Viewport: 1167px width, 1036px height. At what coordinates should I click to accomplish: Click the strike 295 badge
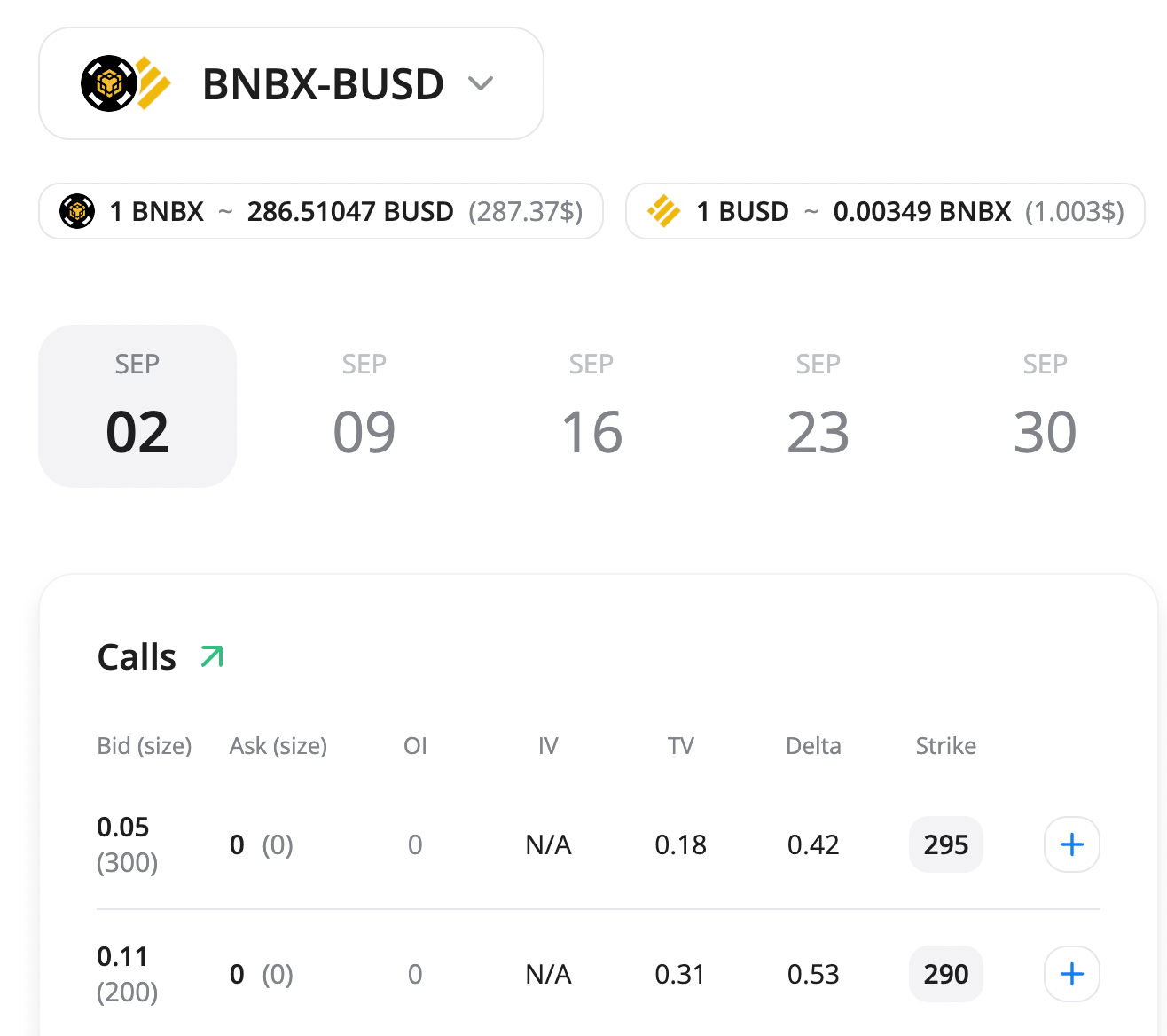(x=945, y=844)
